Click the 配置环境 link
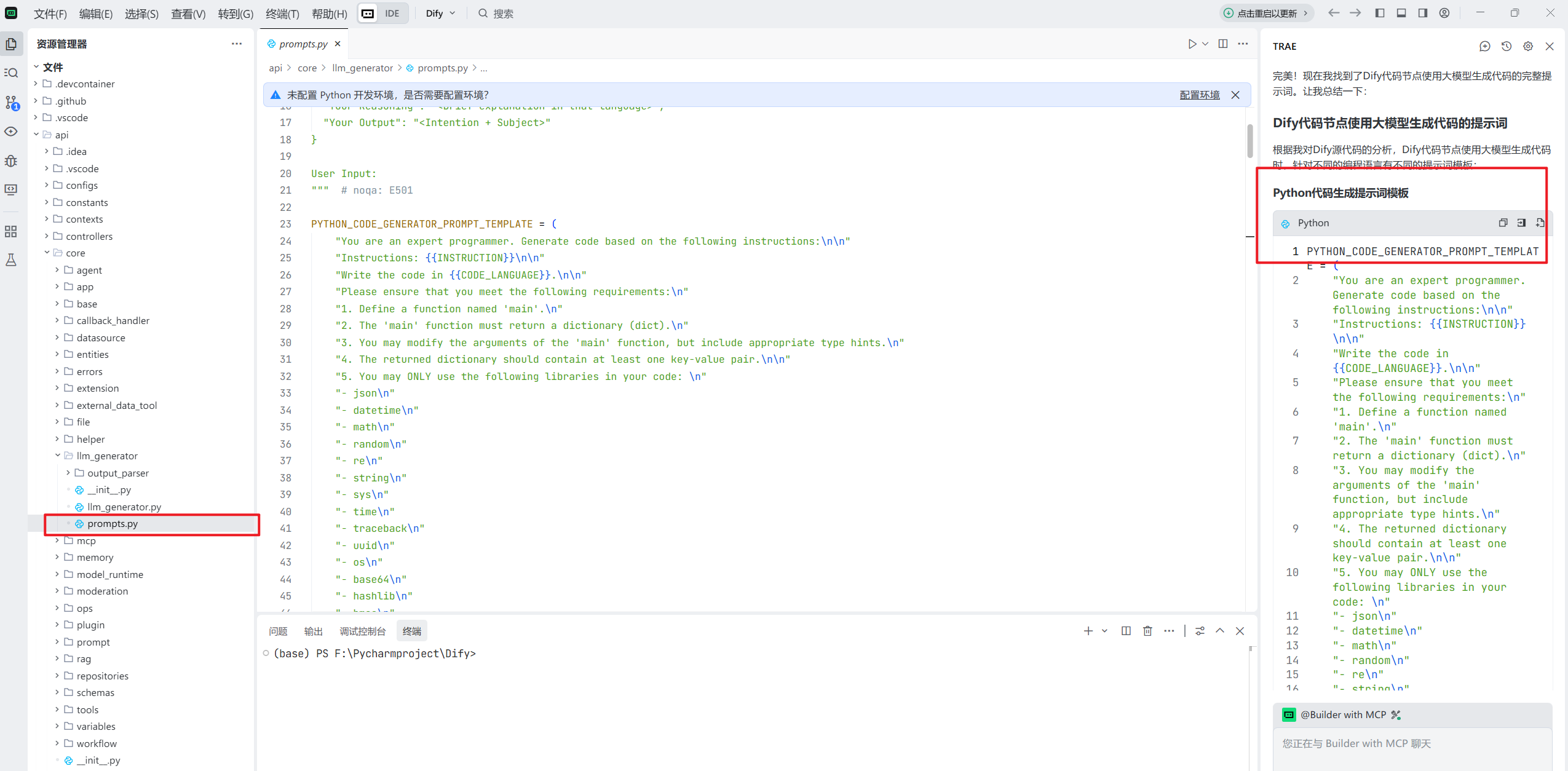The height and width of the screenshot is (771, 1568). [x=1199, y=95]
